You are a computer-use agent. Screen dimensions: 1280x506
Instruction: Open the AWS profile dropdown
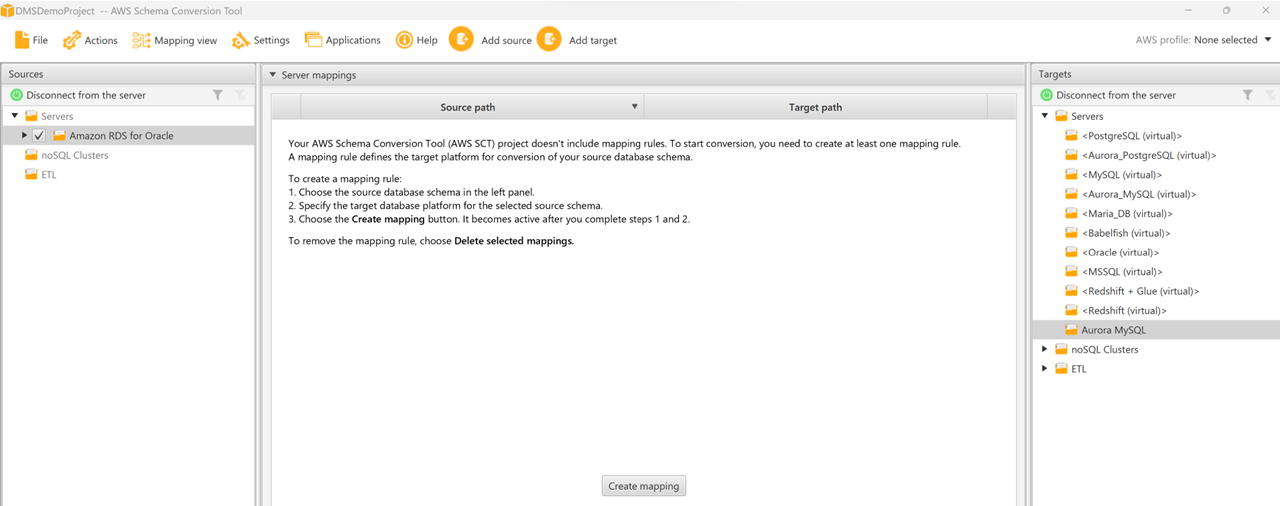[1204, 40]
